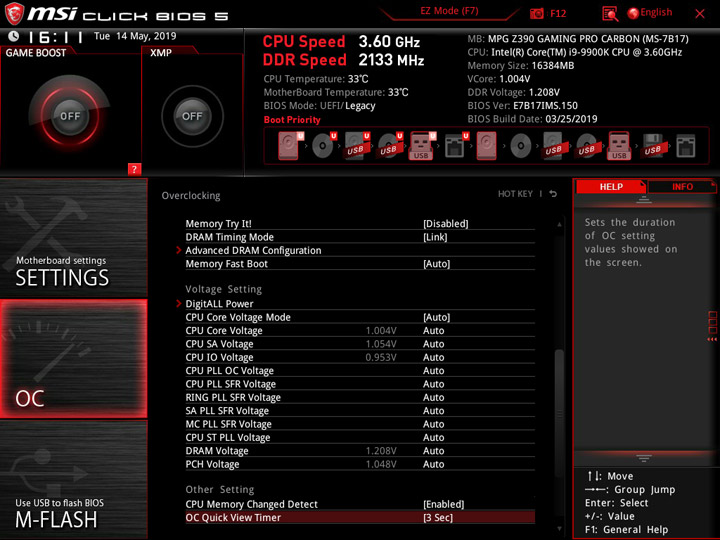This screenshot has width=720, height=540.
Task: Select the CPU PLL SFR Voltage Auto field
Action: click(x=433, y=384)
